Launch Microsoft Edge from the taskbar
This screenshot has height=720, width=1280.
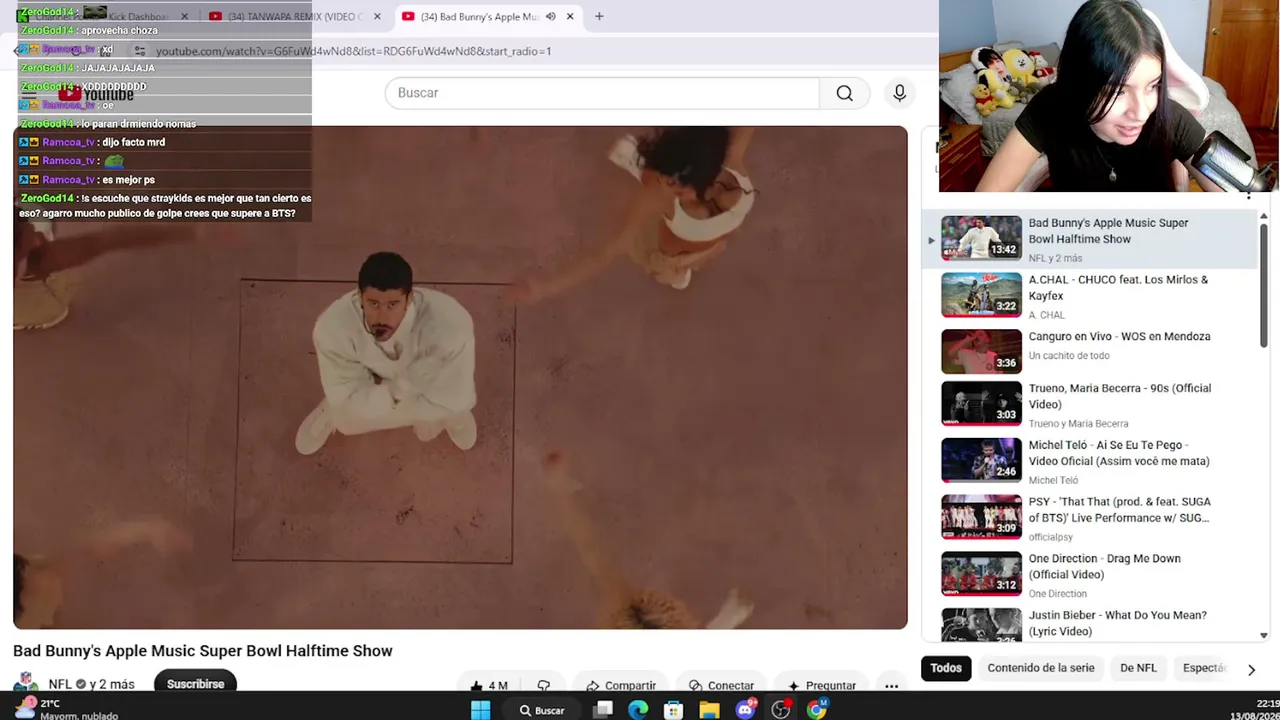click(x=638, y=710)
